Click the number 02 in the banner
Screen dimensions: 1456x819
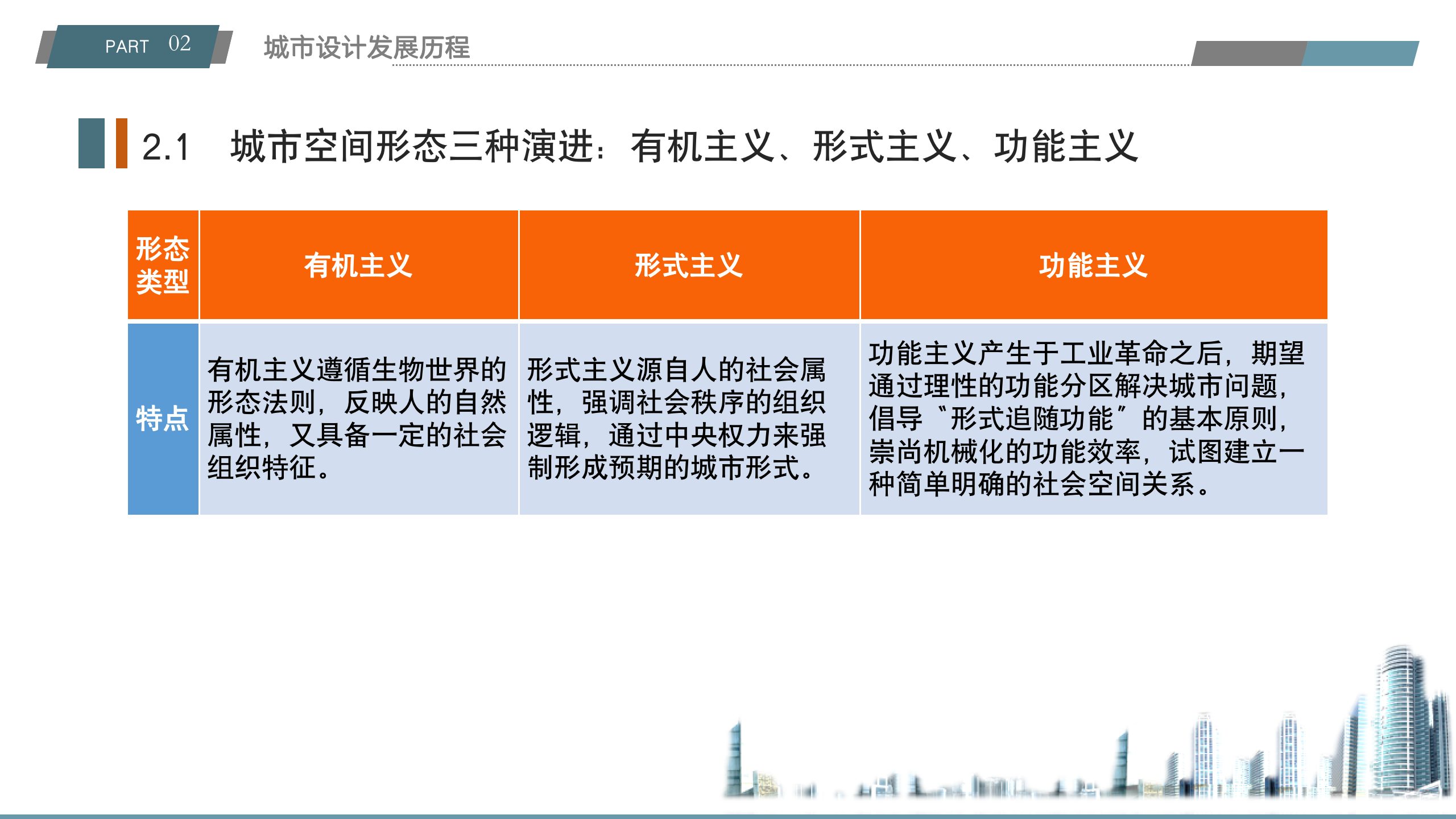[180, 43]
